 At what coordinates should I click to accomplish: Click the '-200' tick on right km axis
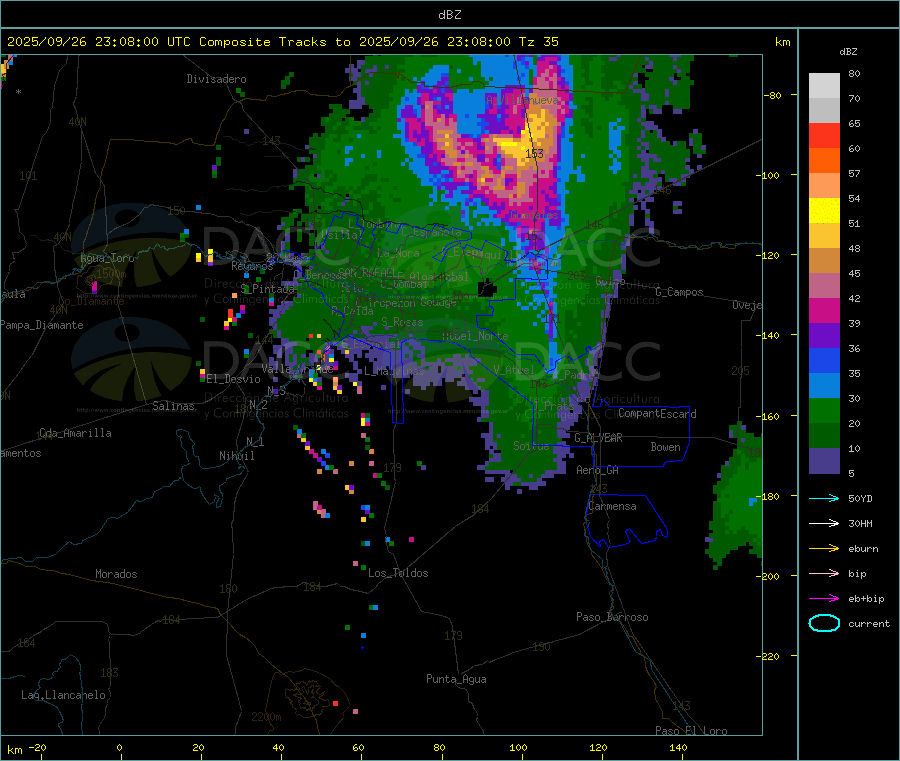coord(770,577)
